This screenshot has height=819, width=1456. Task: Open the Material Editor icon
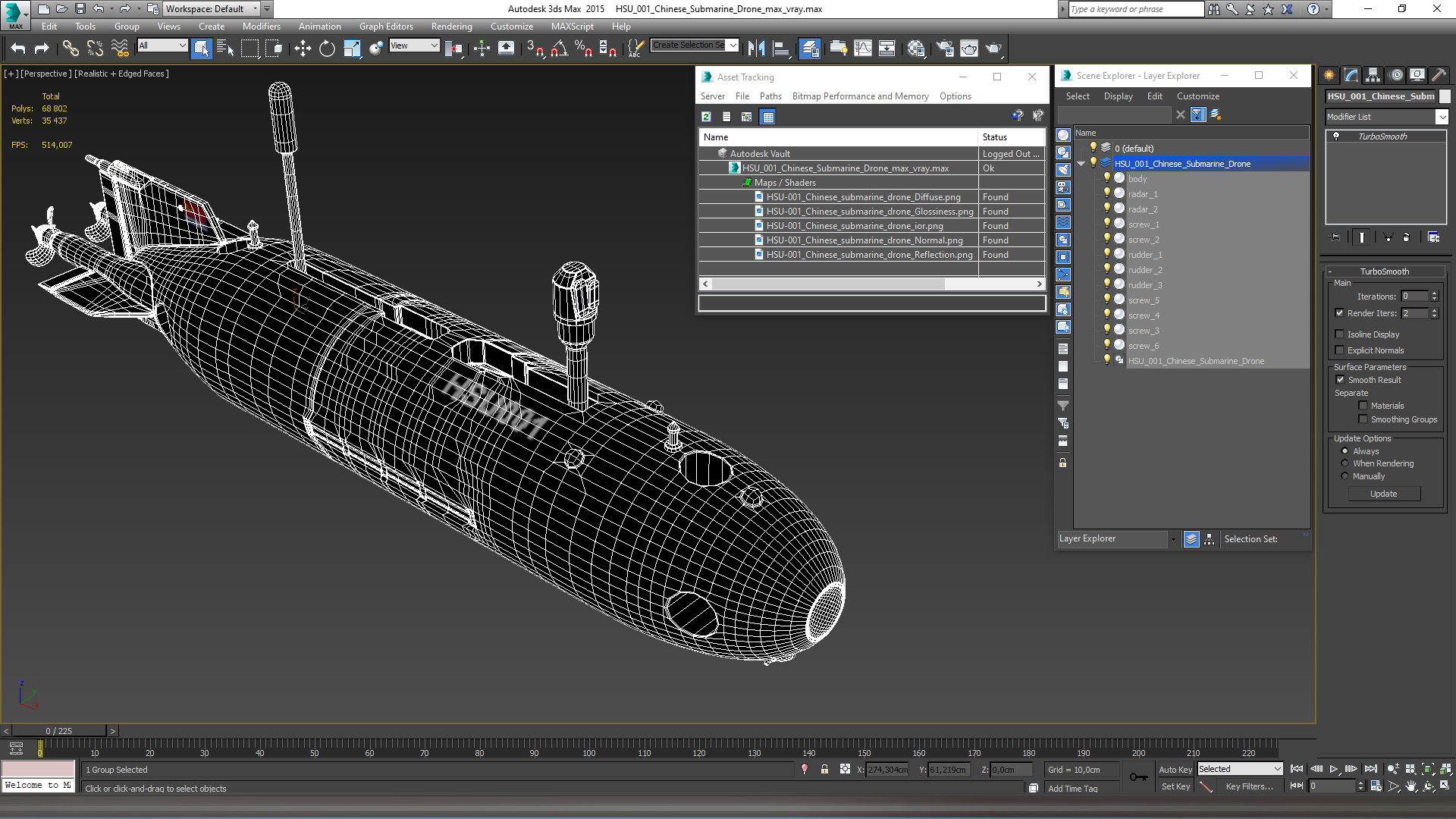coord(916,49)
